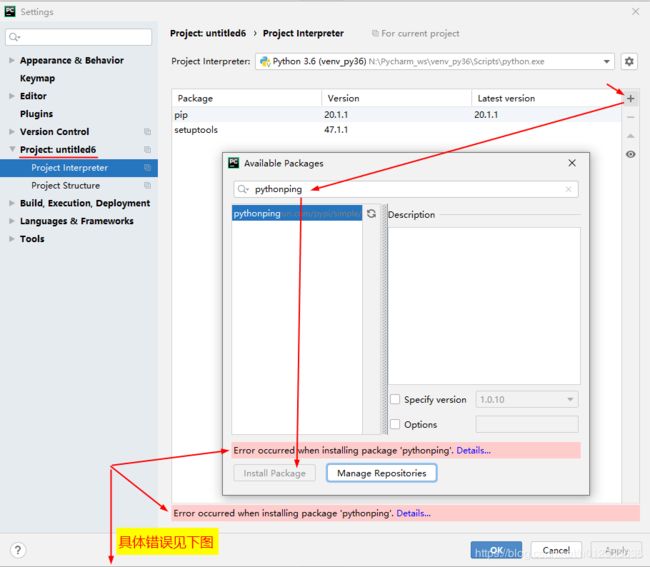The image size is (650, 567).
Task: Reload the available packages list
Action: click(x=371, y=213)
